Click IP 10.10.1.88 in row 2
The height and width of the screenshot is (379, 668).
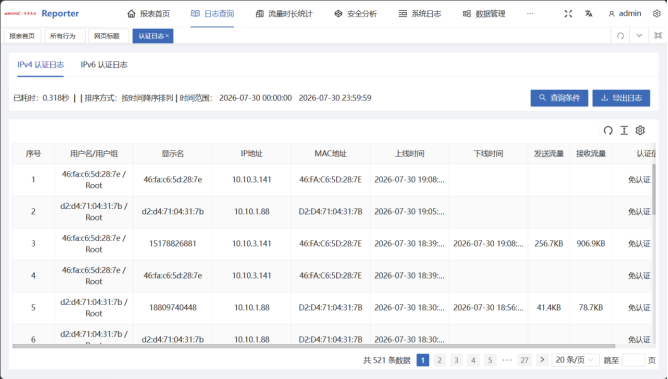click(x=251, y=212)
